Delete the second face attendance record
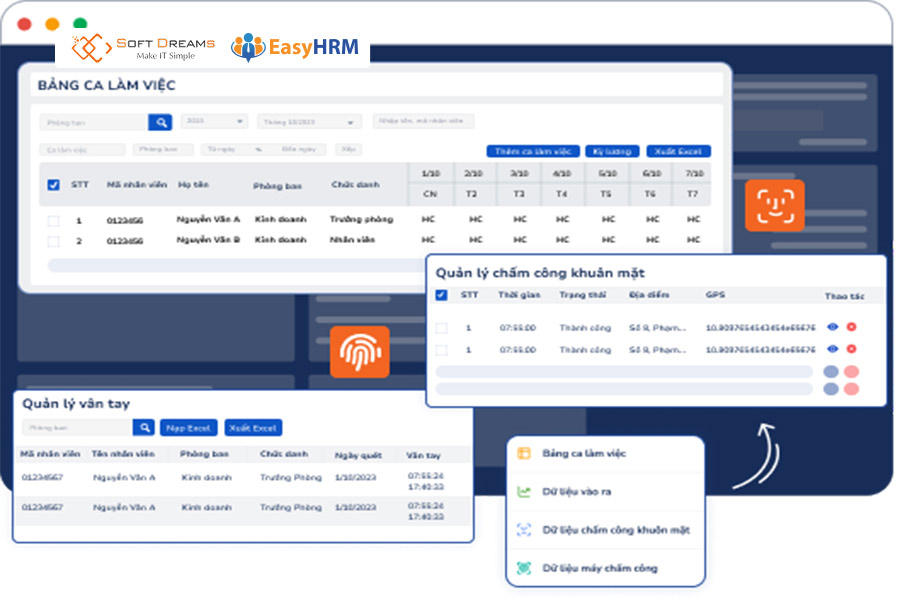900x600 pixels. coord(851,349)
